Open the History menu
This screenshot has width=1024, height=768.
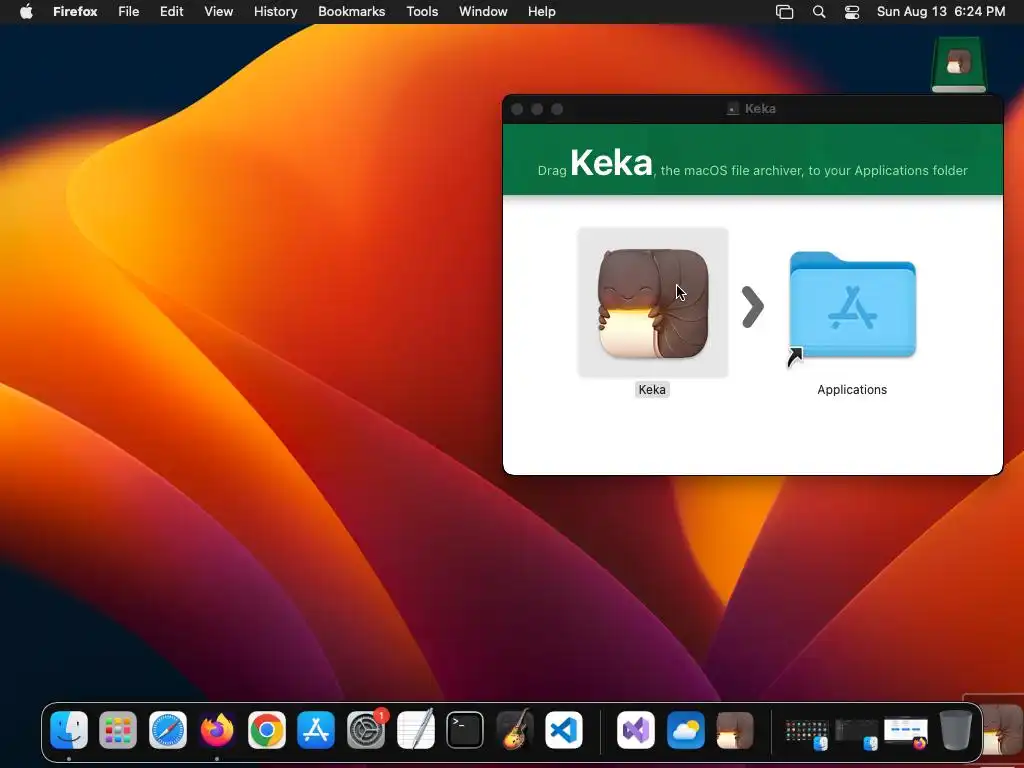(276, 12)
